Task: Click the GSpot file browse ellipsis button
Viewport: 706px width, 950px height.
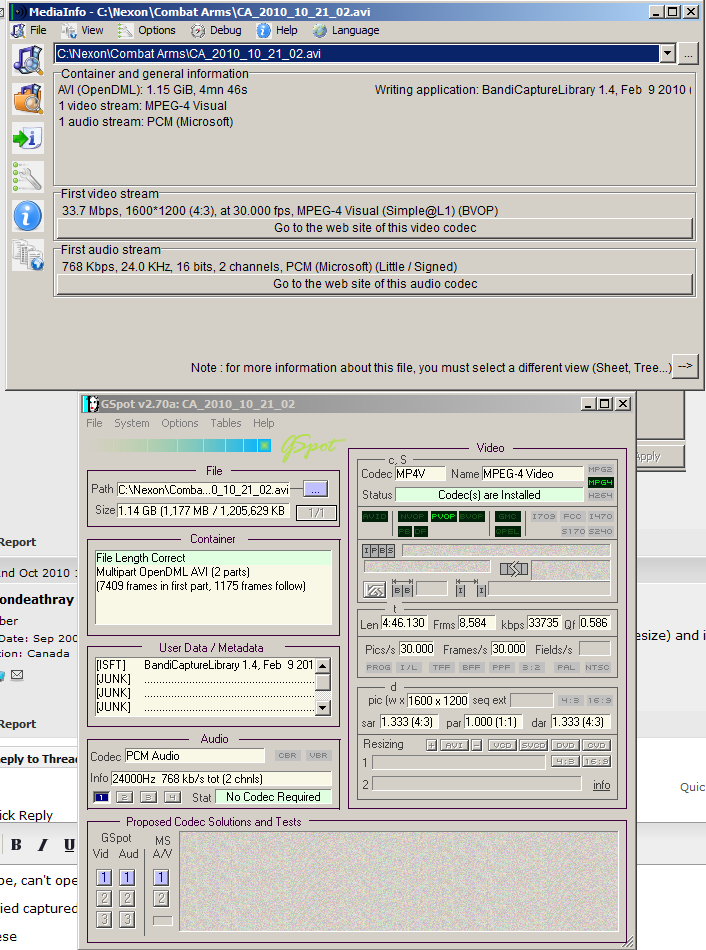Action: pos(315,489)
